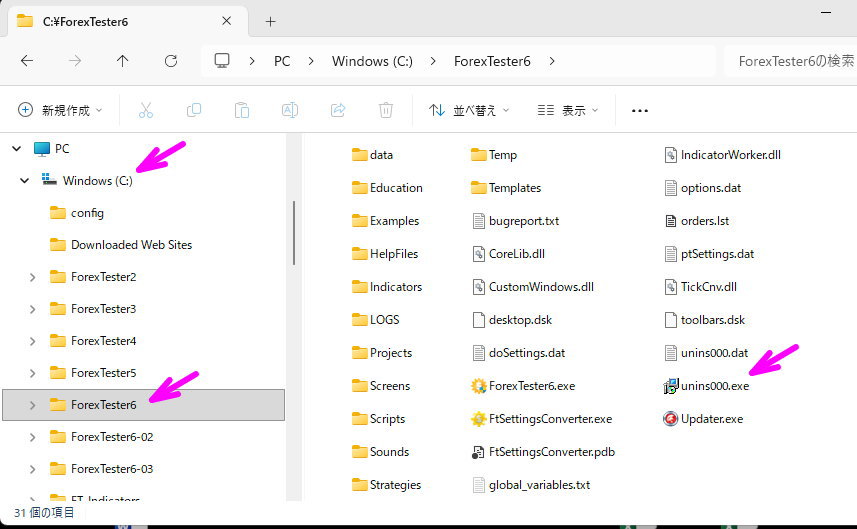Click the Copy icon in toolbar
The height and width of the screenshot is (529, 857).
coord(193,110)
